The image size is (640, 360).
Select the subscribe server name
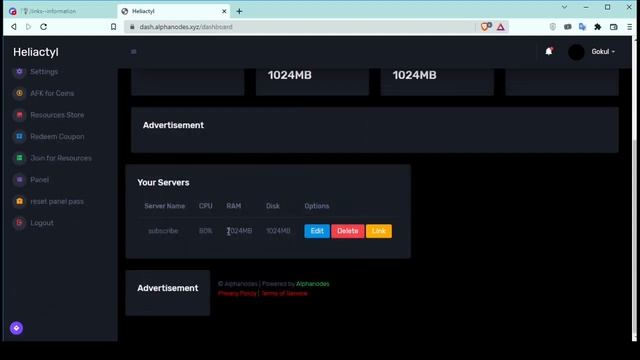click(163, 231)
